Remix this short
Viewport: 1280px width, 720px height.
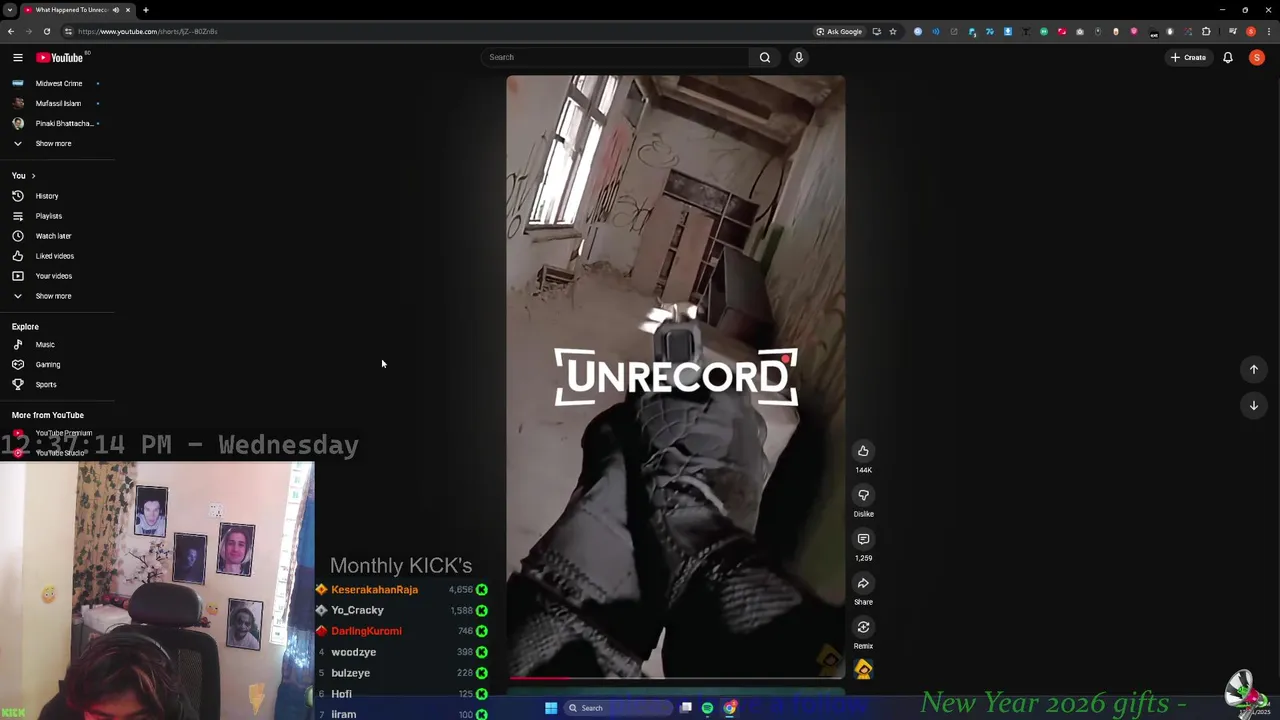(x=863, y=627)
